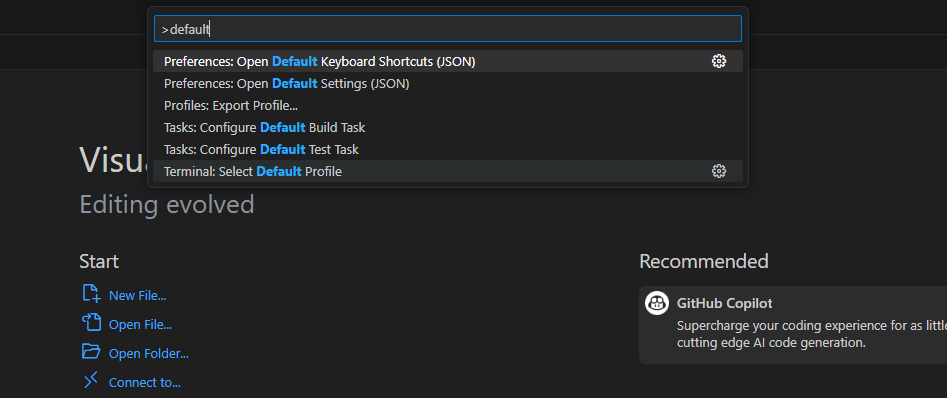Click gear icon for Open Default Keyboard Shortcuts
The height and width of the screenshot is (398, 947).
719,61
